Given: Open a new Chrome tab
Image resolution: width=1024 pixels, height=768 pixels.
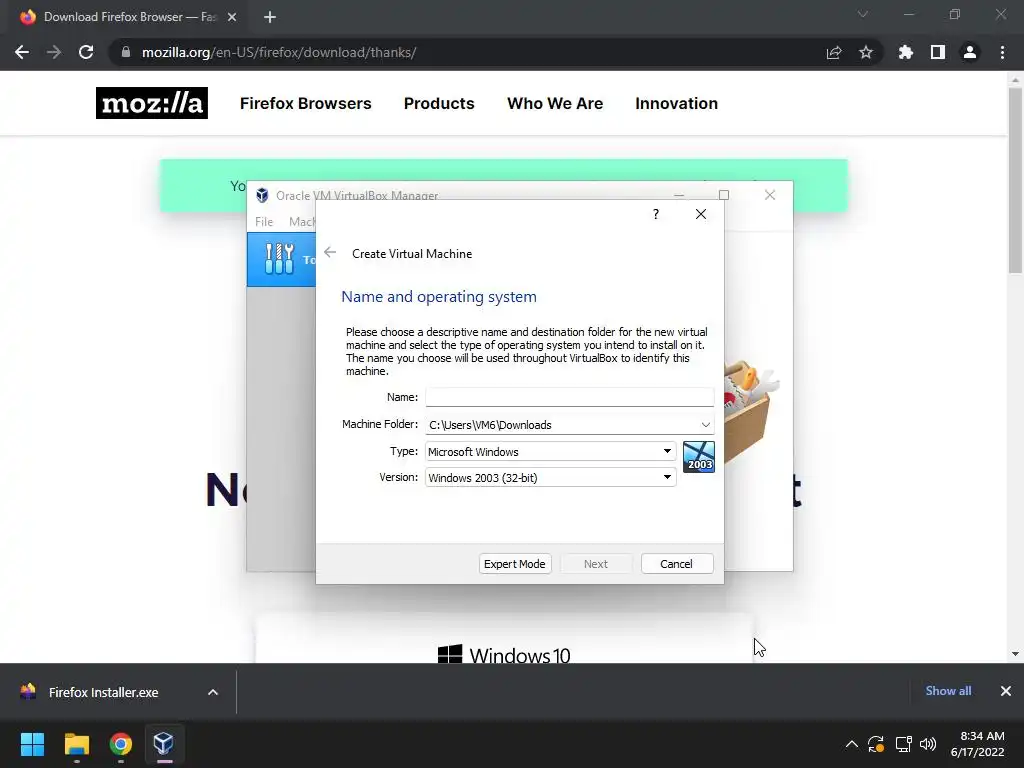Looking at the screenshot, I should pyautogui.click(x=270, y=17).
